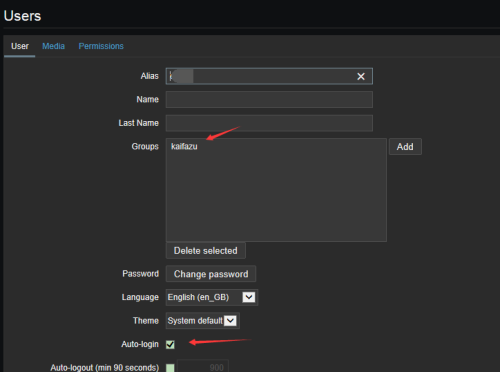Focus the Last Name input field
Image resolution: width=500 pixels, height=372 pixels.
[x=269, y=123]
